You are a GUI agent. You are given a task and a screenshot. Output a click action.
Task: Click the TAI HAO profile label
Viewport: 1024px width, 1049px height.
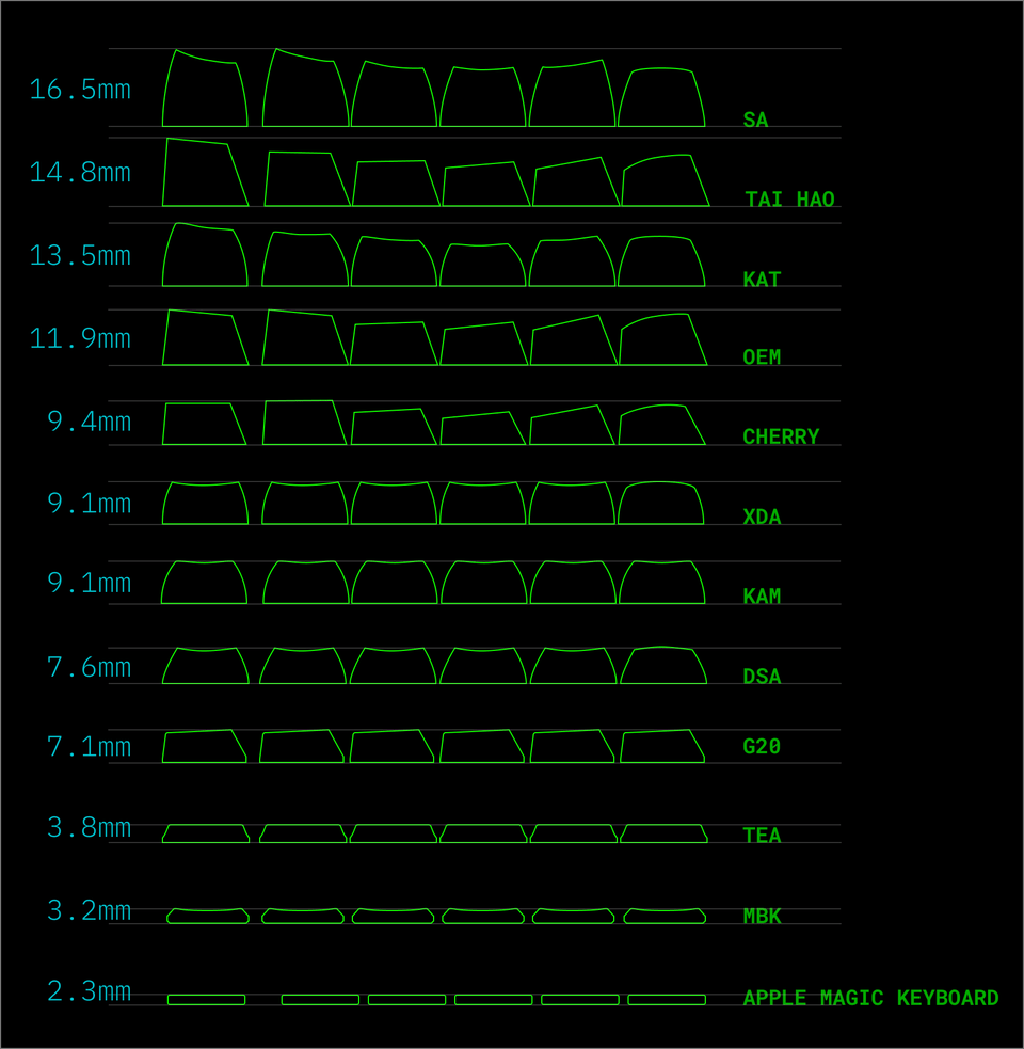[789, 199]
